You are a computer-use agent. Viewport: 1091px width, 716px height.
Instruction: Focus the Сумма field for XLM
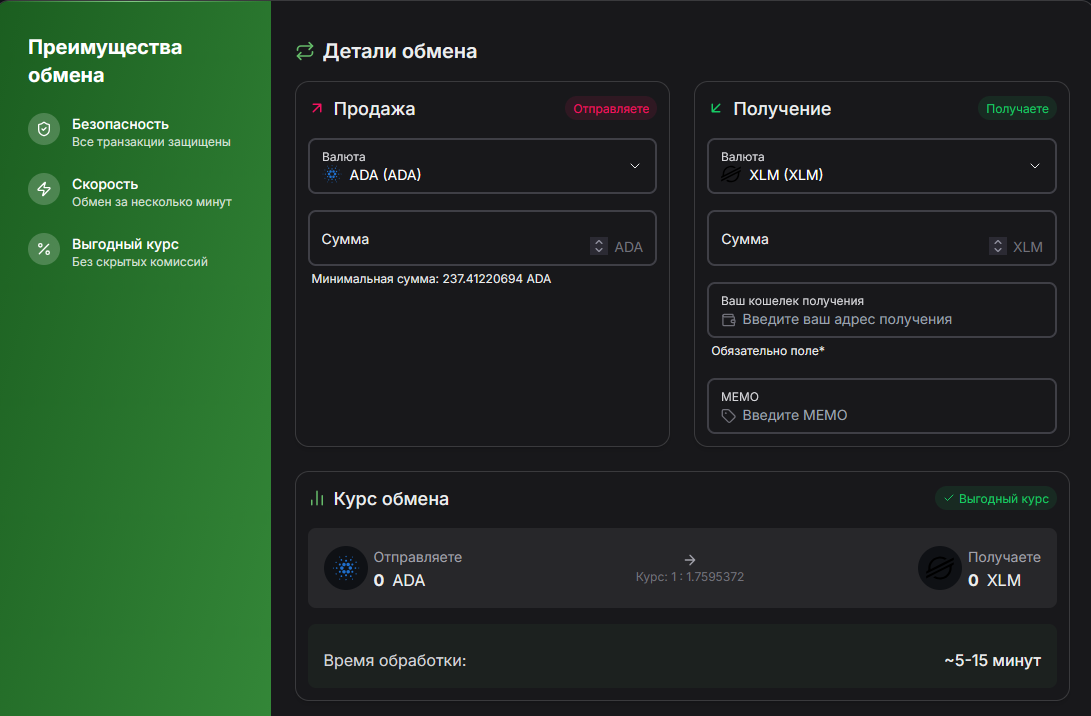click(x=850, y=239)
